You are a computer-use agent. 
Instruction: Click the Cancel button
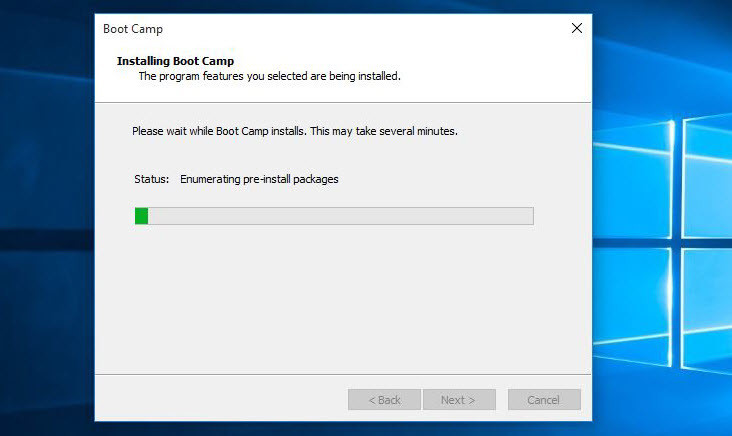tap(544, 400)
